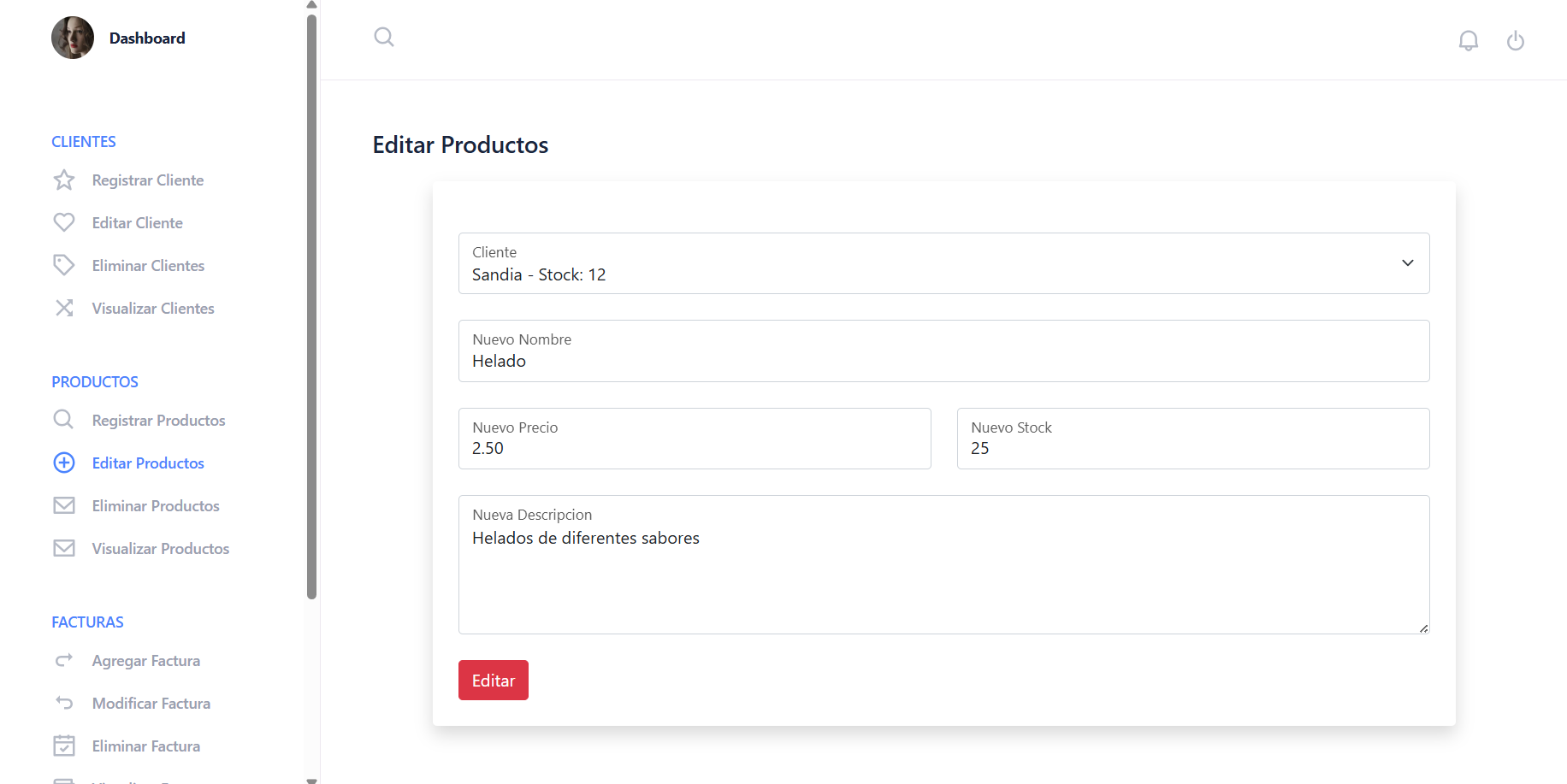The height and width of the screenshot is (784, 1567).
Task: Click the Dashboard title link
Action: (147, 38)
